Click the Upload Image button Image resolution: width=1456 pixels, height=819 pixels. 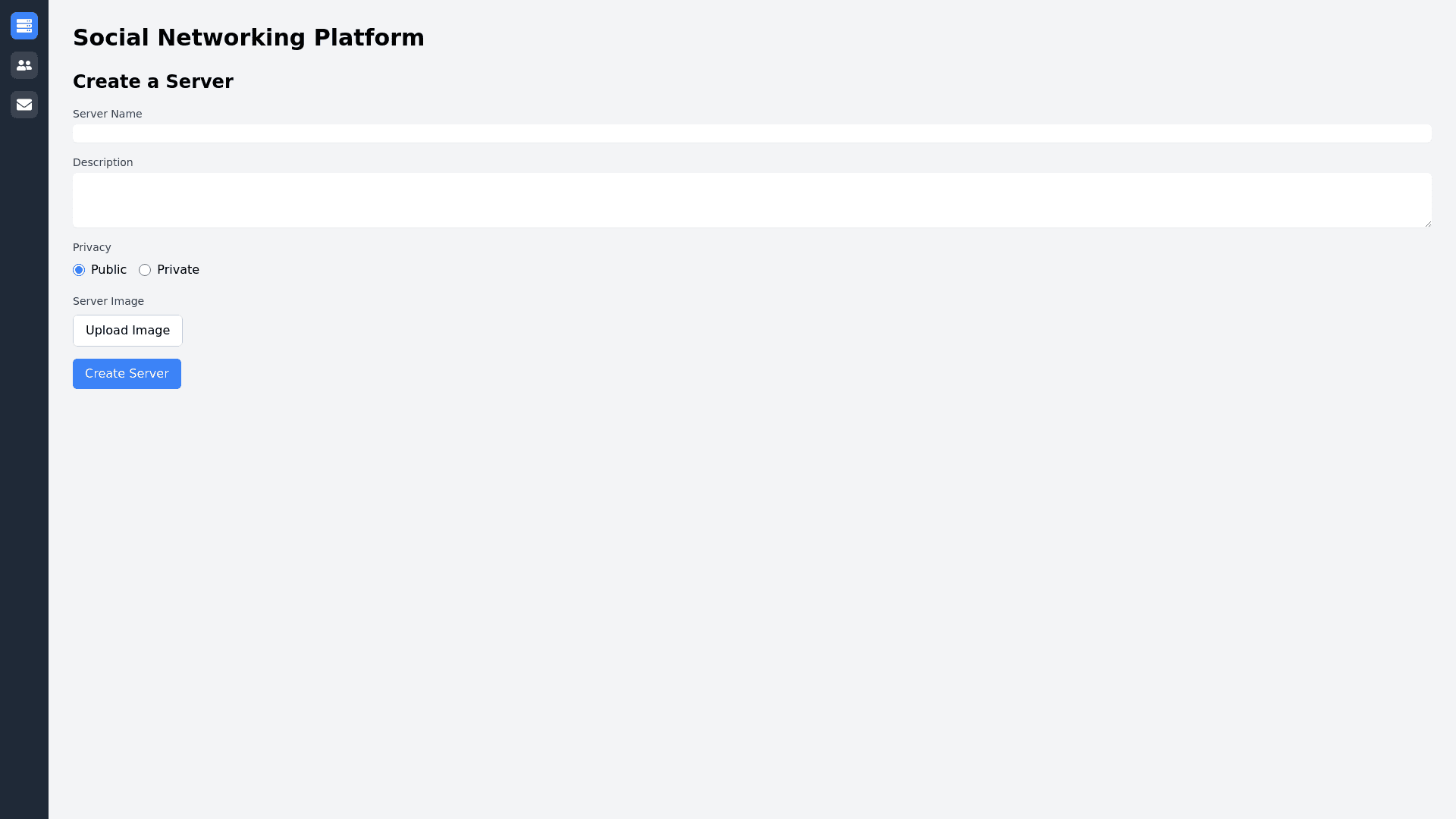click(x=127, y=331)
